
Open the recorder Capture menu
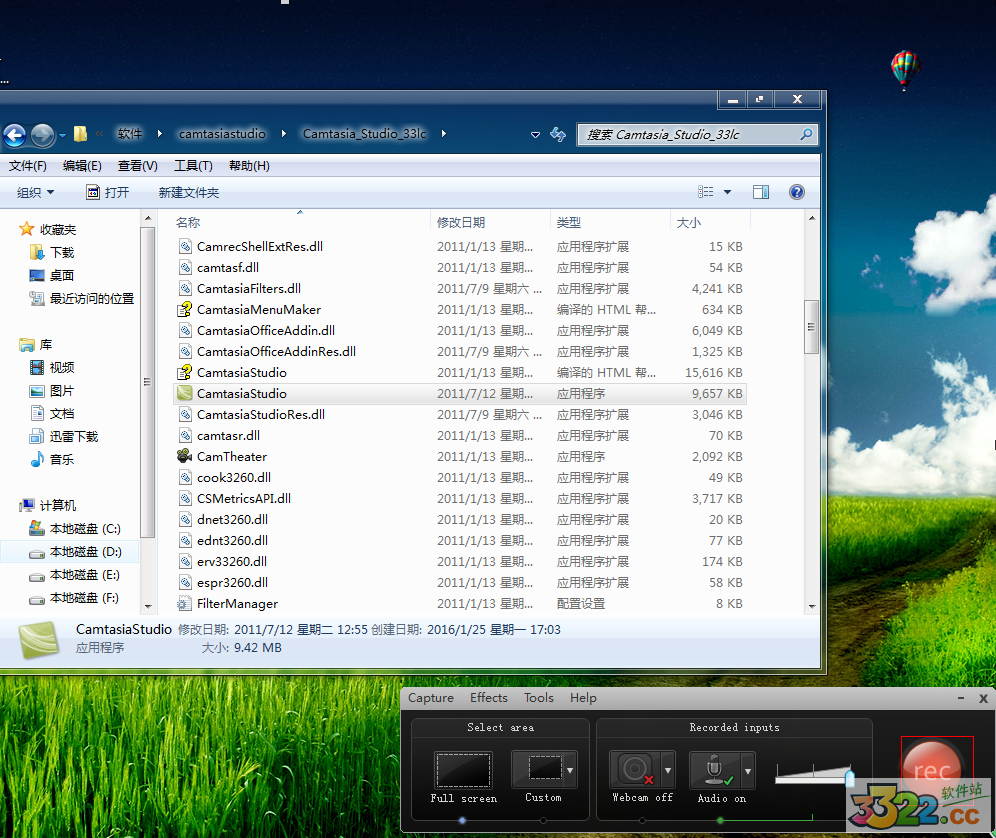(431, 698)
